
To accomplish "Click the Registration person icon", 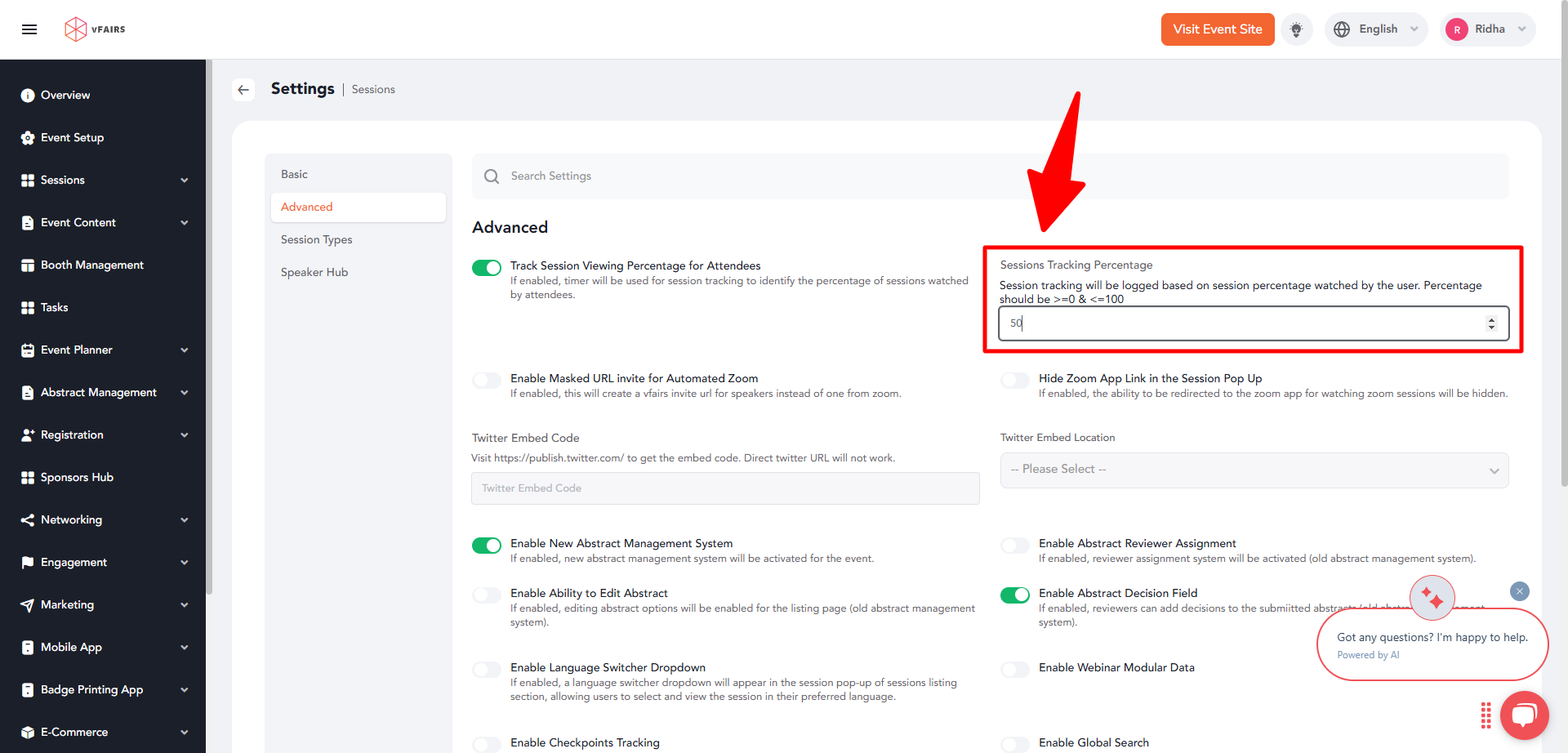I will click(x=28, y=435).
